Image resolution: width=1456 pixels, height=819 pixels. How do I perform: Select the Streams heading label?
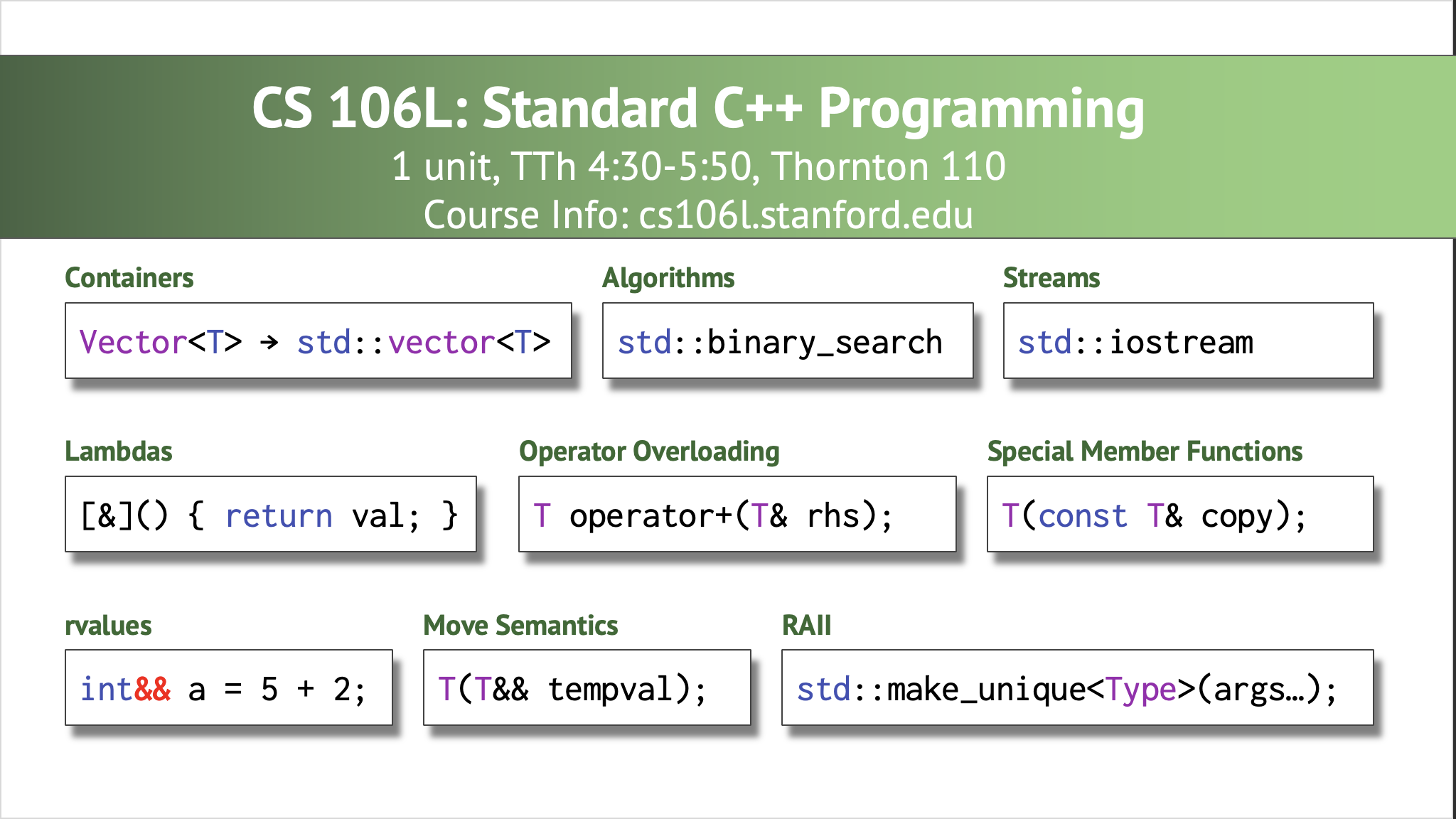(1051, 278)
